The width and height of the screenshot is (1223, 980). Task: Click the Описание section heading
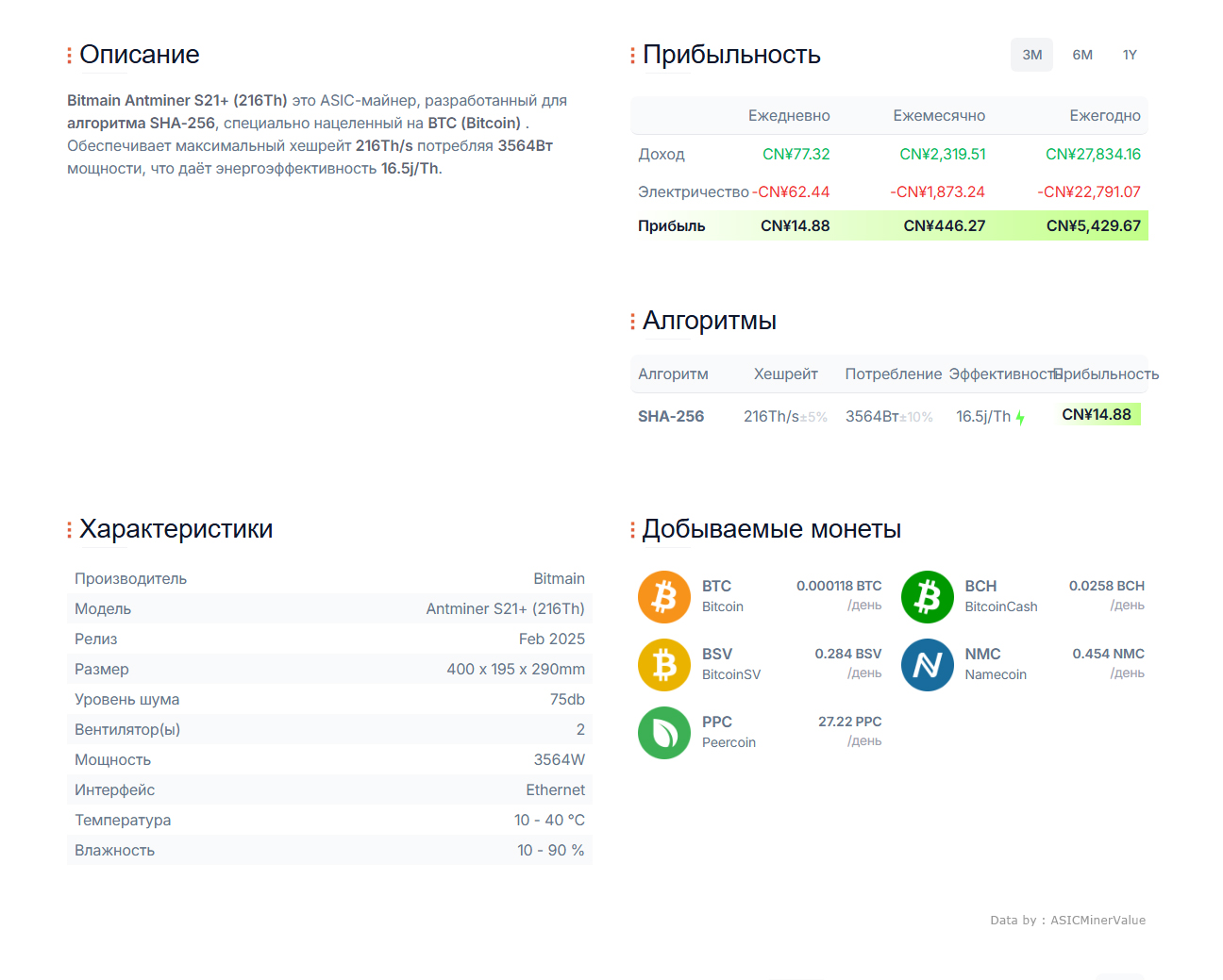[x=140, y=55]
